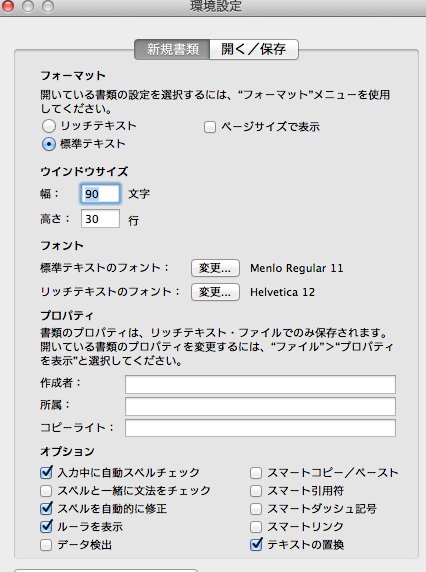The width and height of the screenshot is (426, 572).
Task: Enable スペルと一緒に文法をチェック checkbox
Action: pos(46,491)
